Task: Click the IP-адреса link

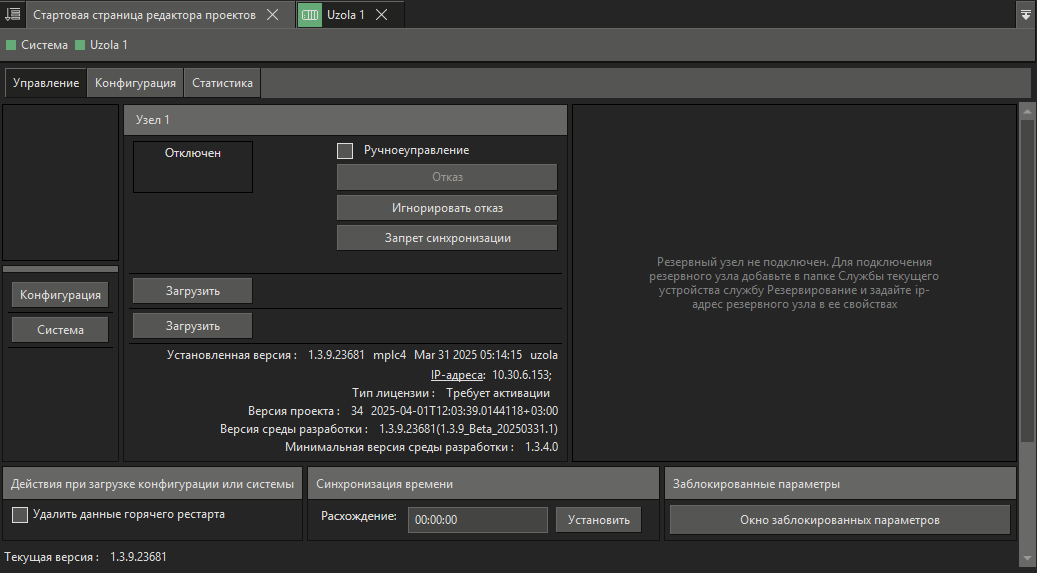Action: tap(457, 375)
